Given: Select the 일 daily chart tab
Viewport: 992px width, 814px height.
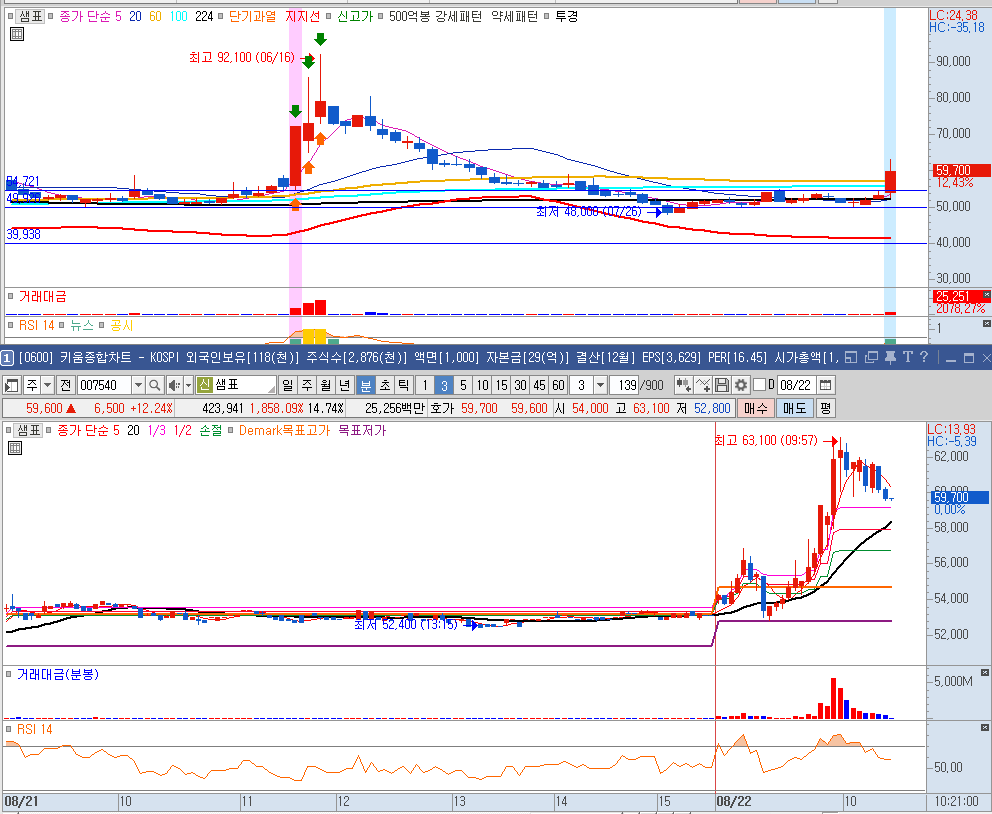Looking at the screenshot, I should coord(288,385).
